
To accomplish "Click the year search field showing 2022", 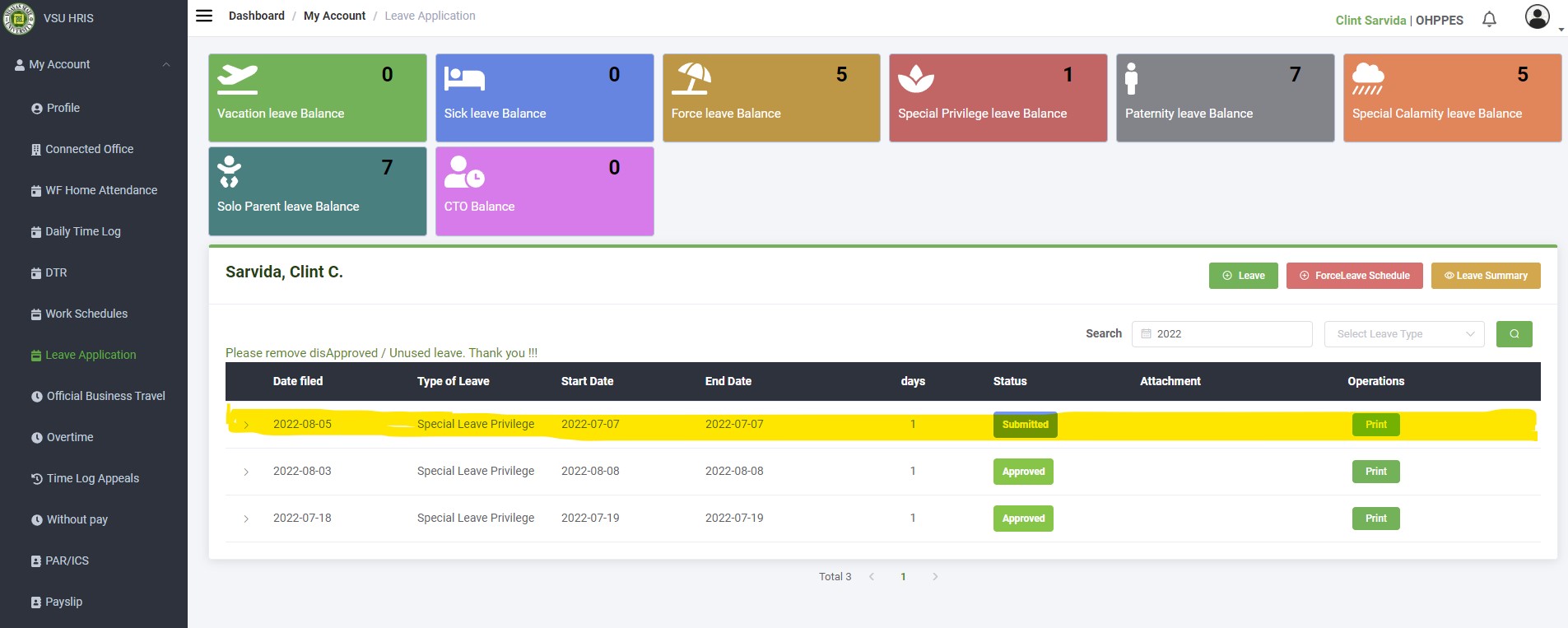I will click(x=1221, y=334).
